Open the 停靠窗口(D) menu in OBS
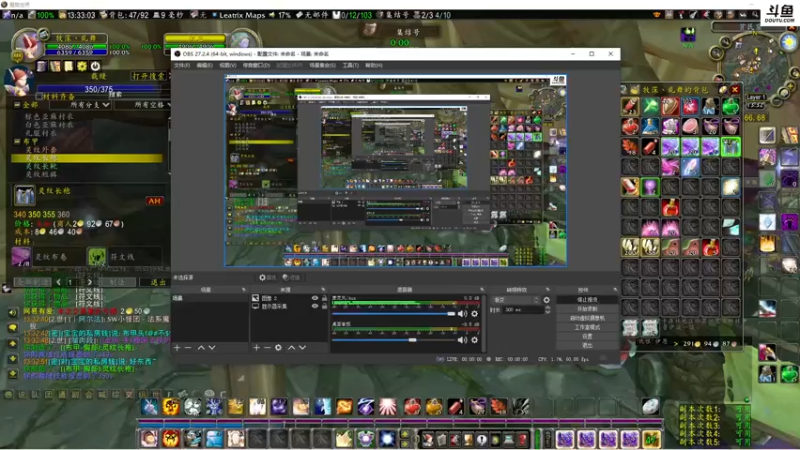 point(256,65)
